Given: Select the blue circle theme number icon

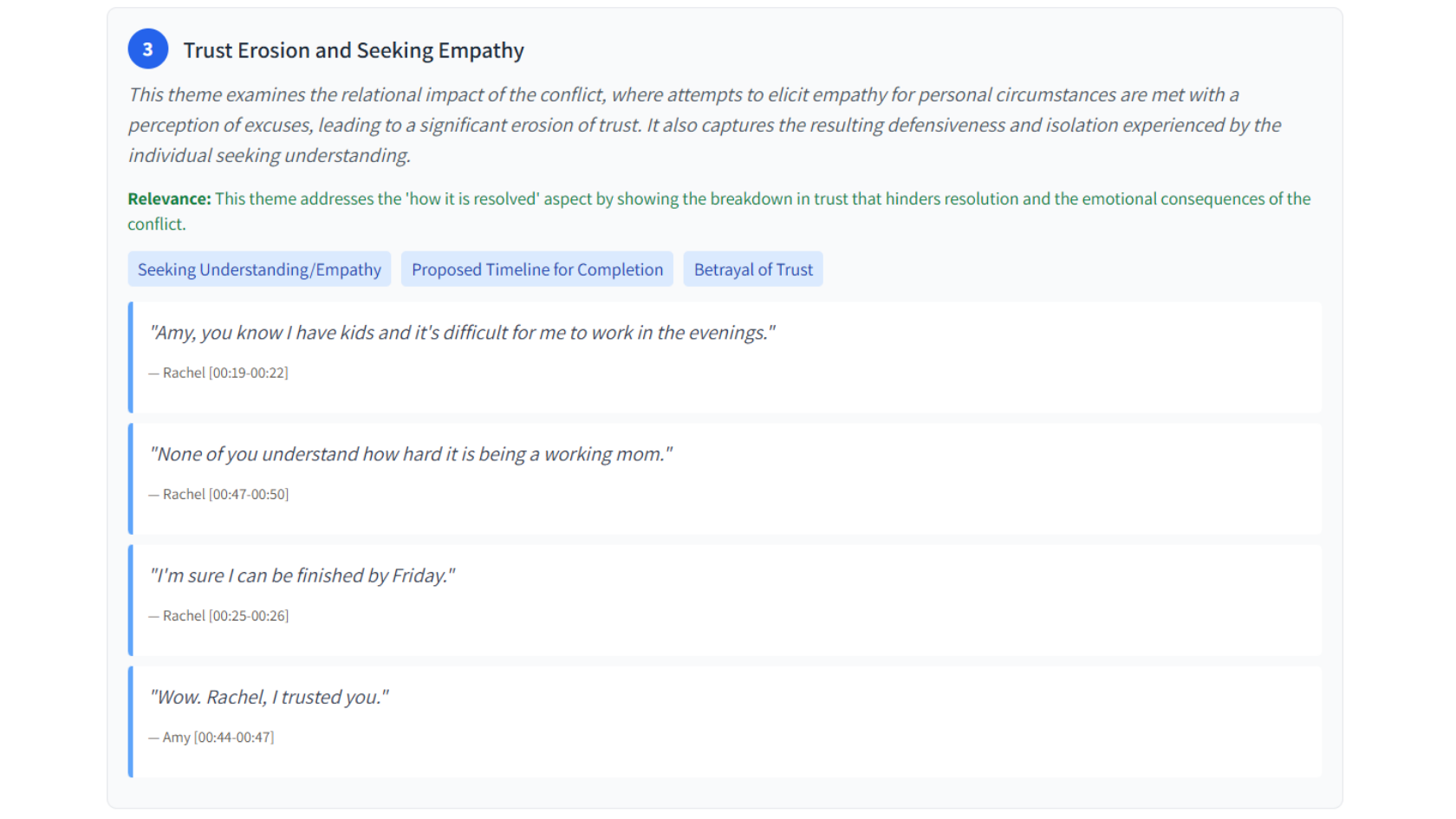Looking at the screenshot, I should 147,49.
